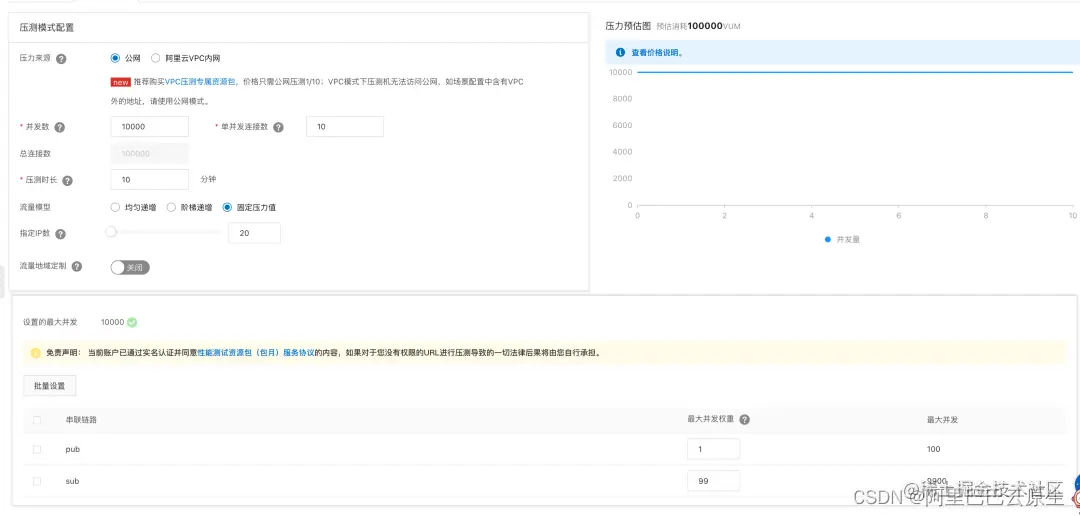Click pub in 串联链路 column

pos(73,449)
